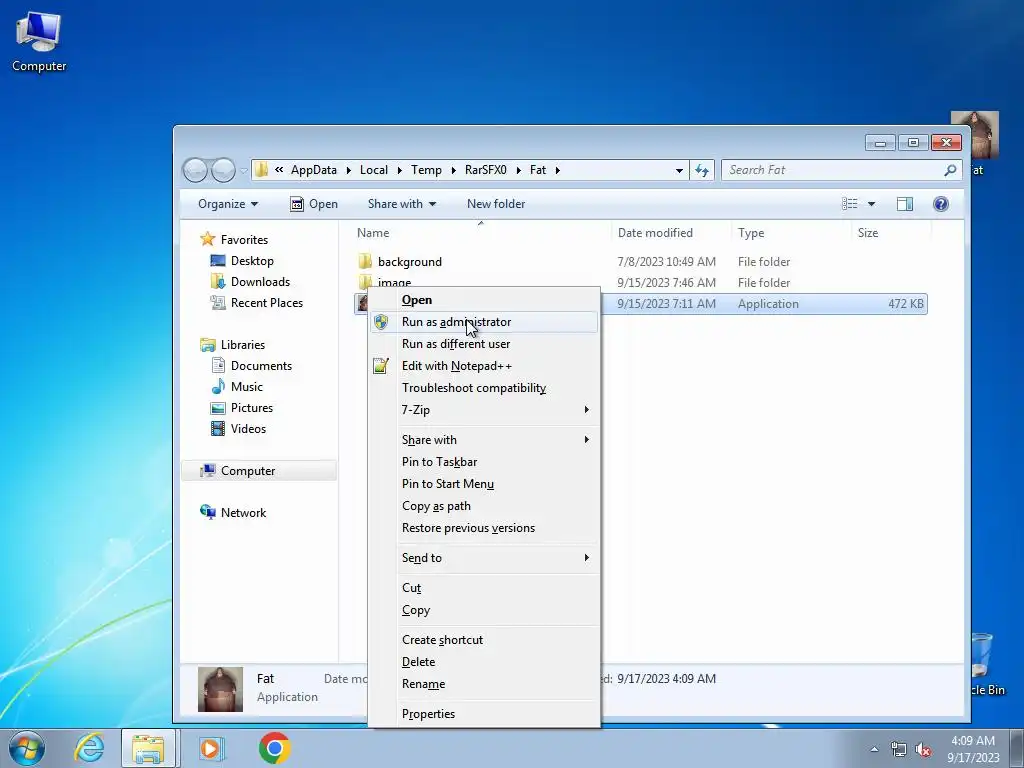Open the address bar history dropdown
The width and height of the screenshot is (1024, 768).
point(679,170)
